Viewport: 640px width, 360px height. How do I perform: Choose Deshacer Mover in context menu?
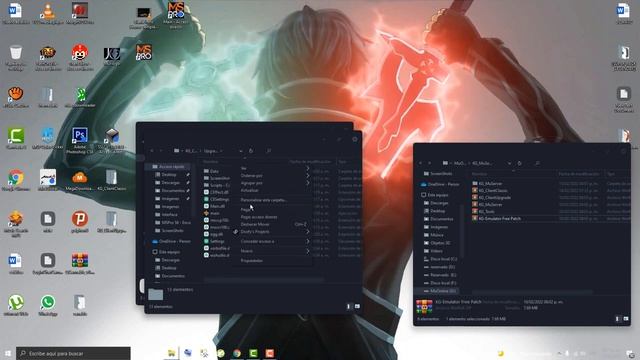(255, 224)
